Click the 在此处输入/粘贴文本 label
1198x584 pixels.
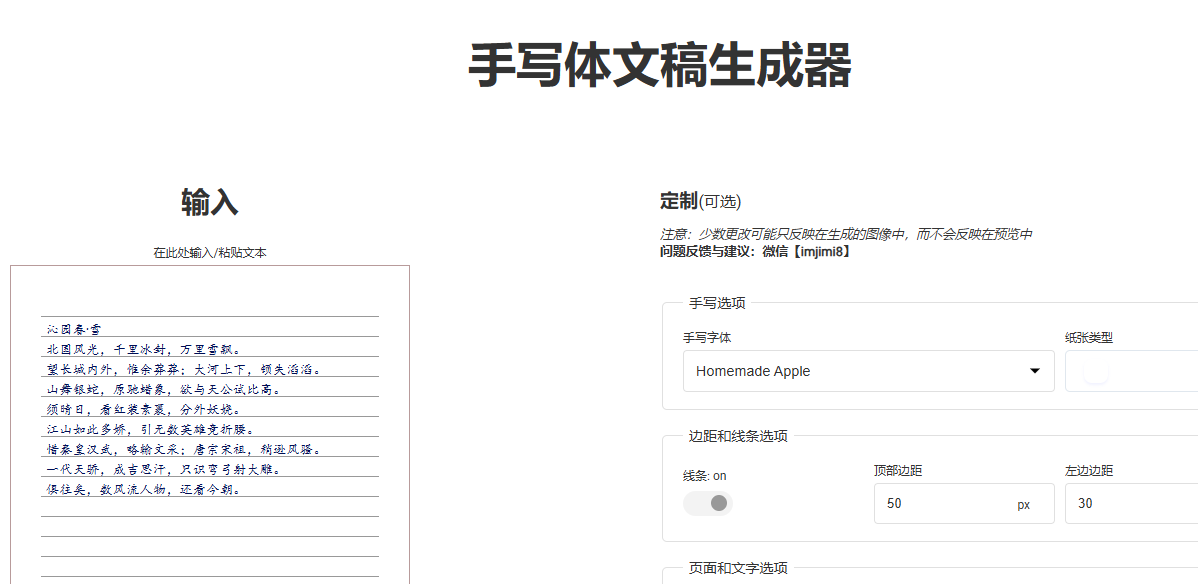(209, 253)
